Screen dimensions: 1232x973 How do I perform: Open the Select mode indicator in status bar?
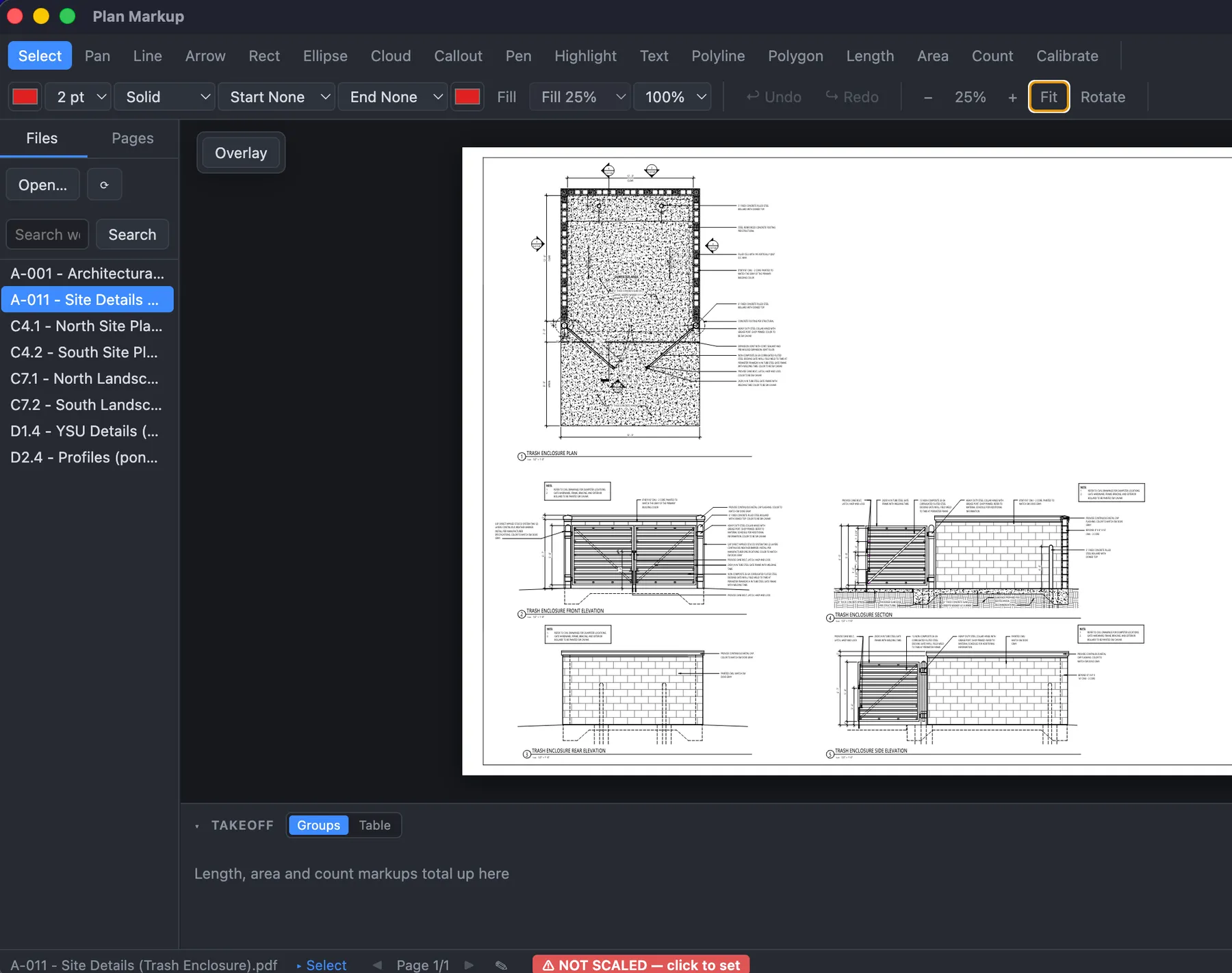pyautogui.click(x=322, y=965)
